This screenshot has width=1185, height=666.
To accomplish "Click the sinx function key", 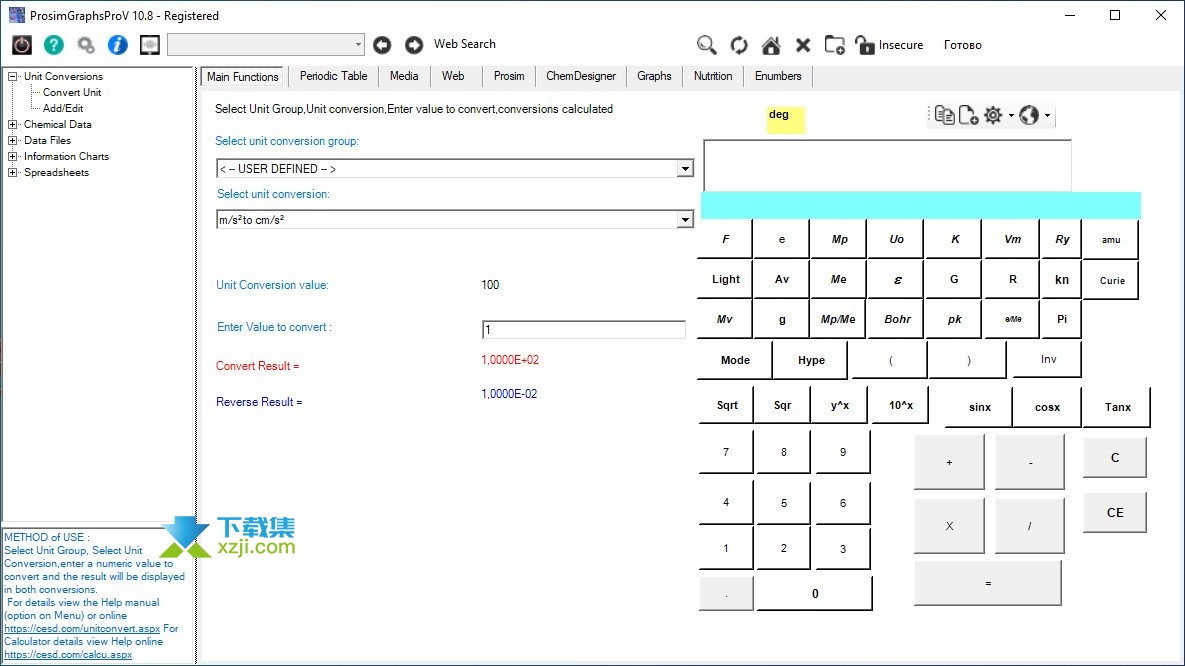I will (x=979, y=407).
